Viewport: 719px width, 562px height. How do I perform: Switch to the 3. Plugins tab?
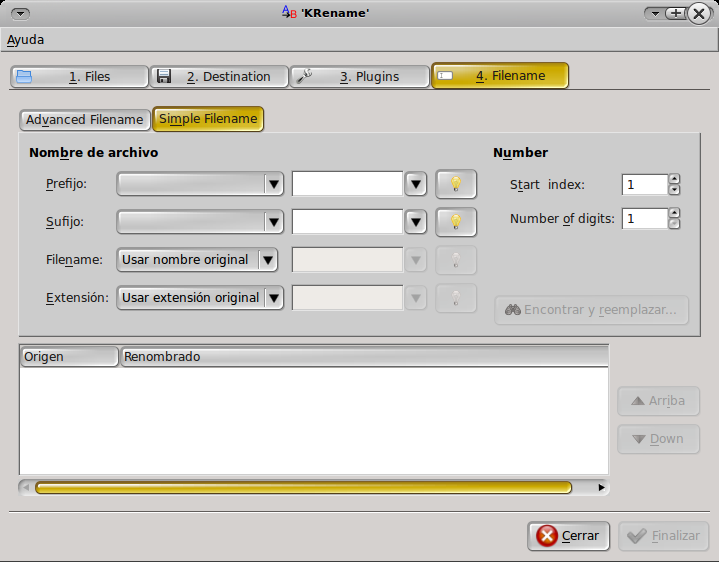(360, 76)
